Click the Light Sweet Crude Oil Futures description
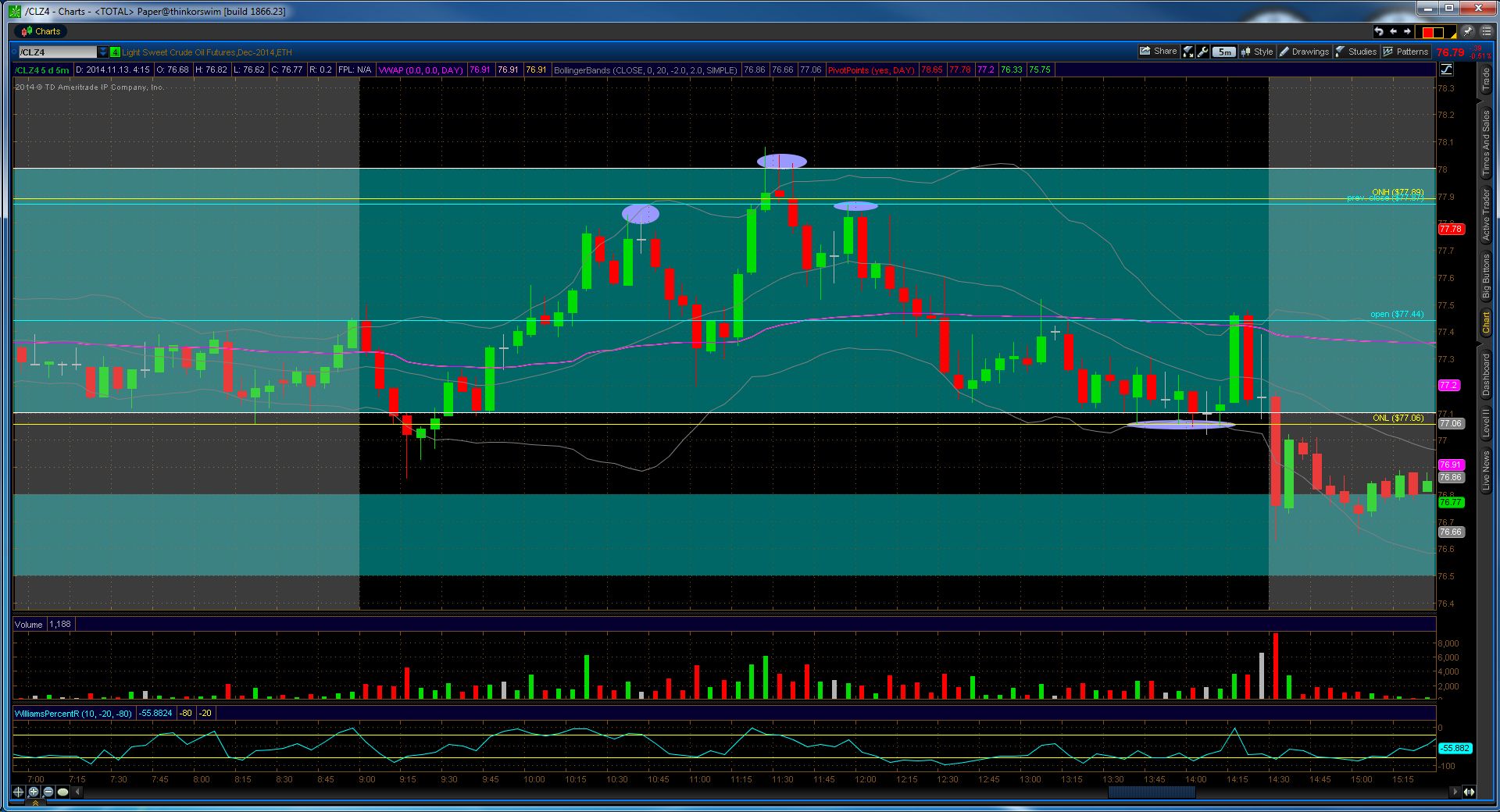The image size is (1500, 812). coord(207,52)
